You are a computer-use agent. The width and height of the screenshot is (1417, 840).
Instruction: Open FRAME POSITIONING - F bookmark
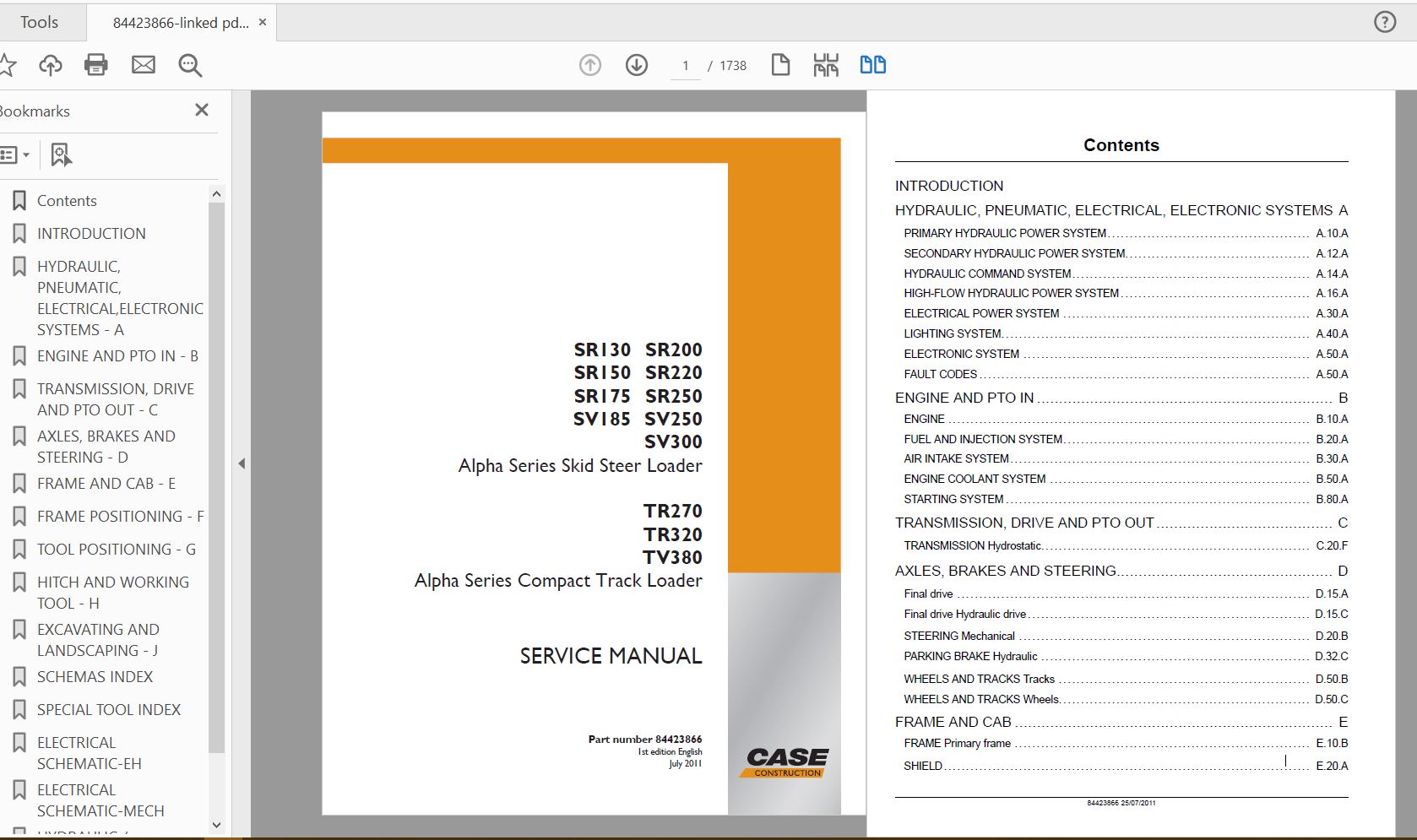click(x=120, y=517)
